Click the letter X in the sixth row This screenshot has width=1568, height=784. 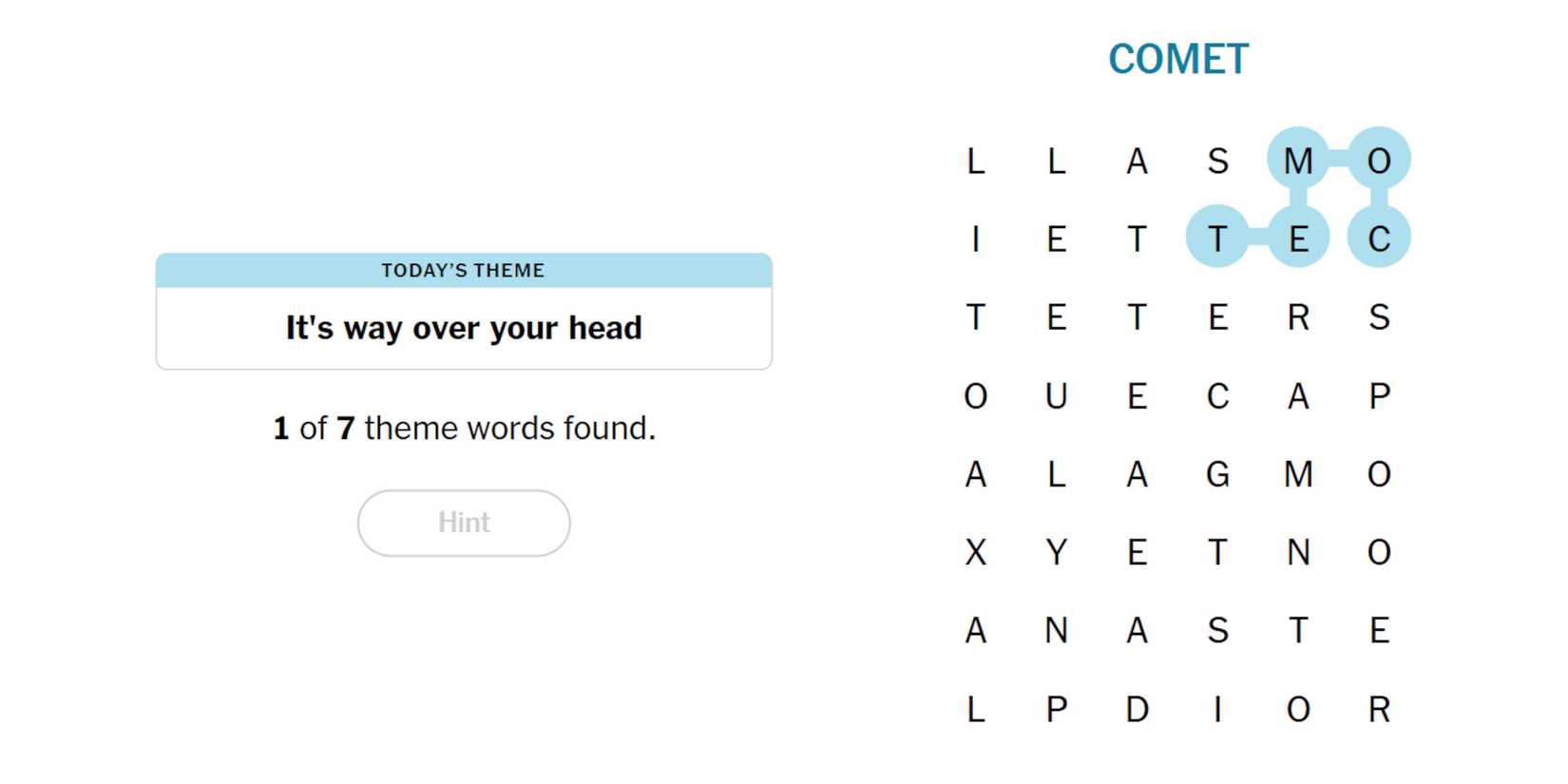click(975, 552)
